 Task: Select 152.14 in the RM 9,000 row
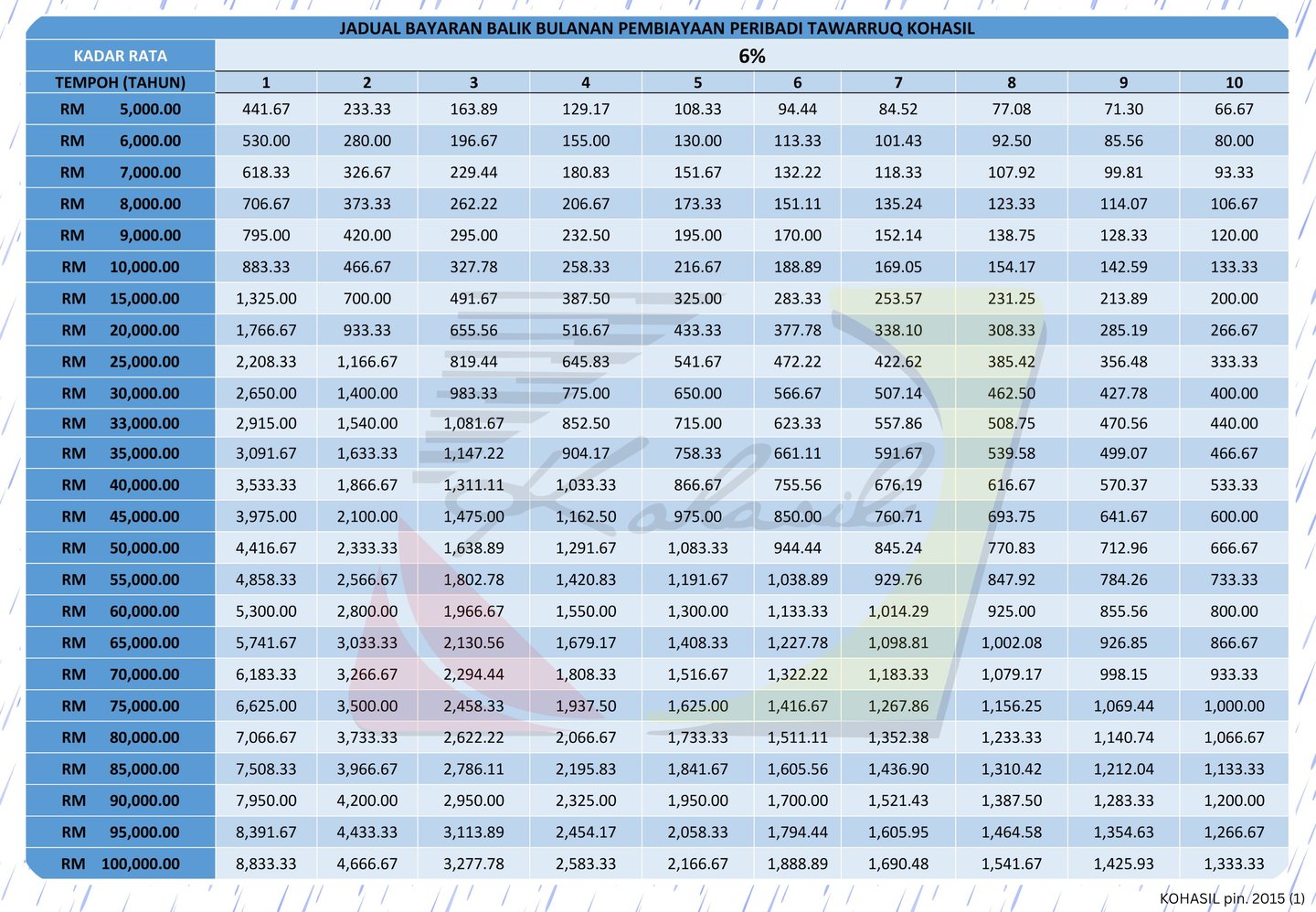coord(898,235)
